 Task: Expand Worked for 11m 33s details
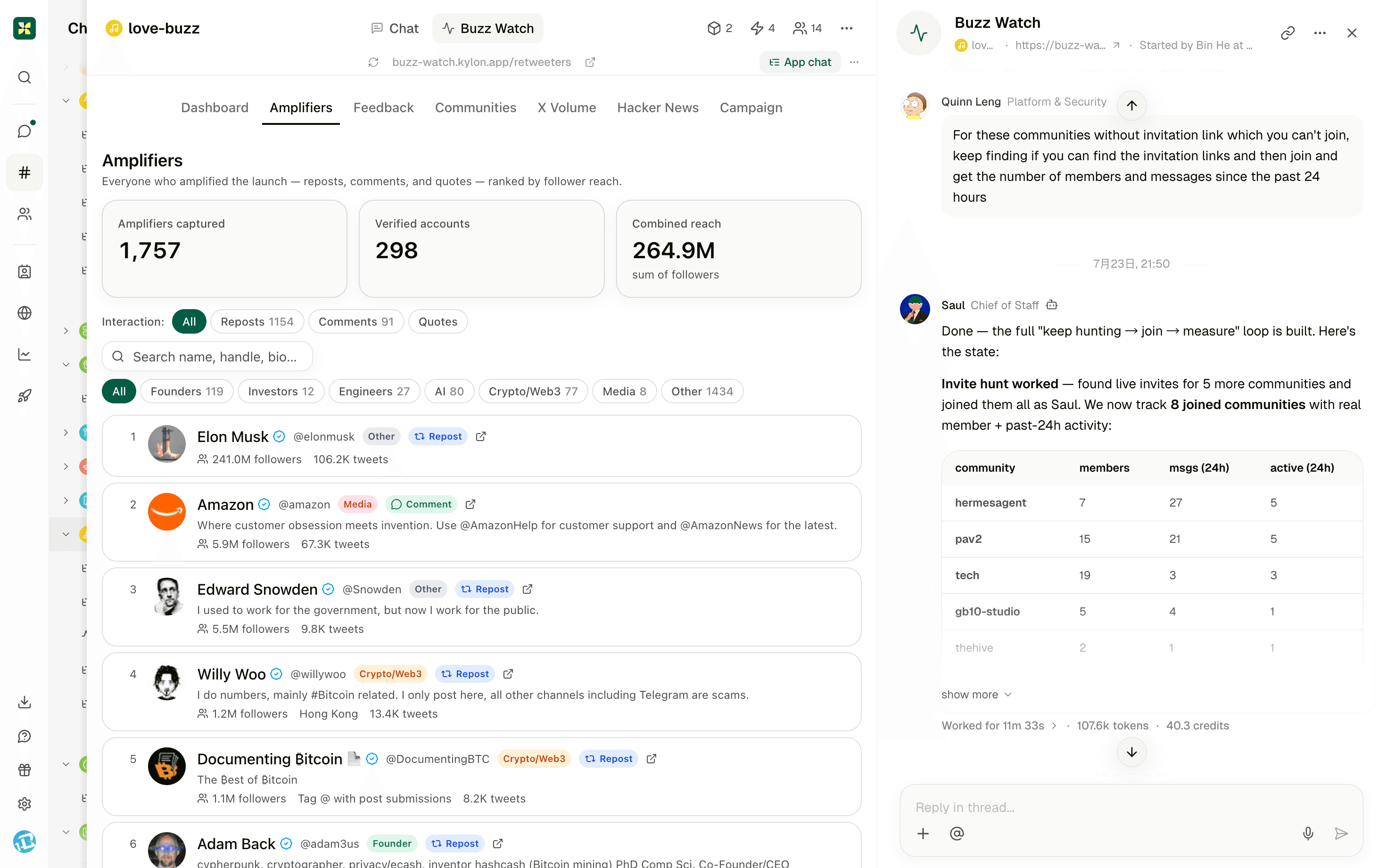pos(999,726)
